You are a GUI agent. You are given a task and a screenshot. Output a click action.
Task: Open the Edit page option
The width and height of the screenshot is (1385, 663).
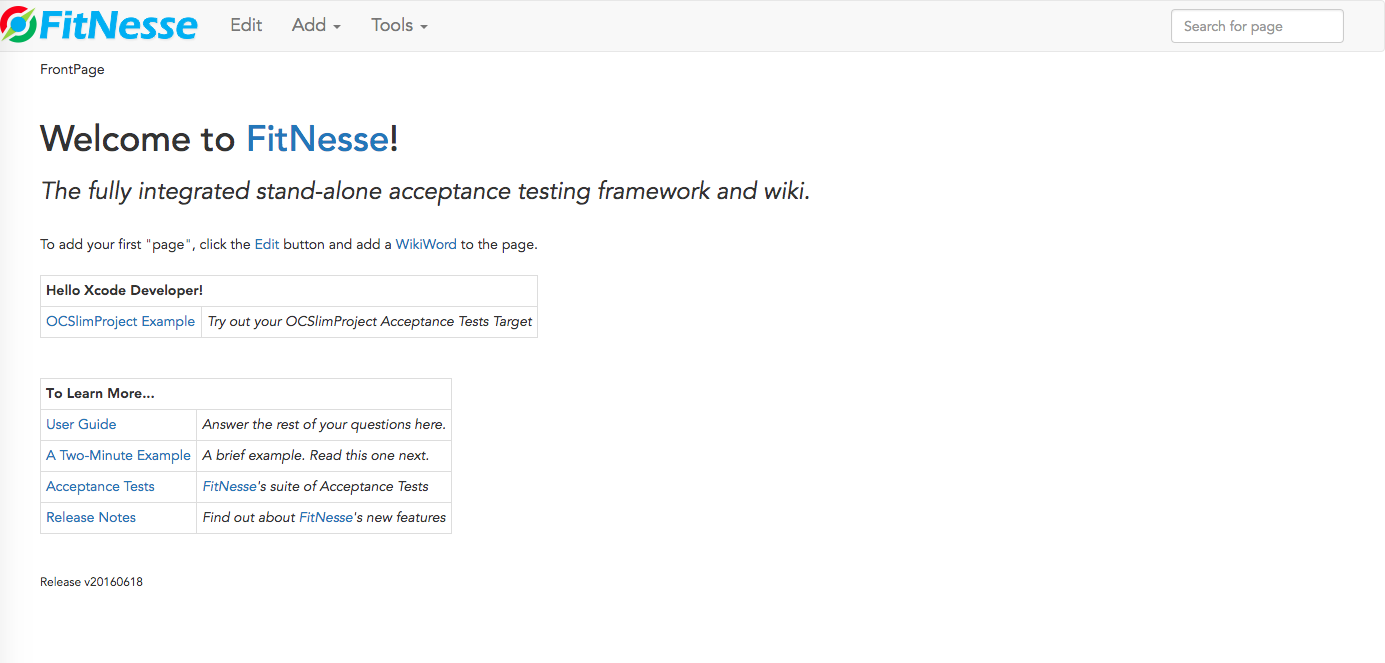point(246,25)
